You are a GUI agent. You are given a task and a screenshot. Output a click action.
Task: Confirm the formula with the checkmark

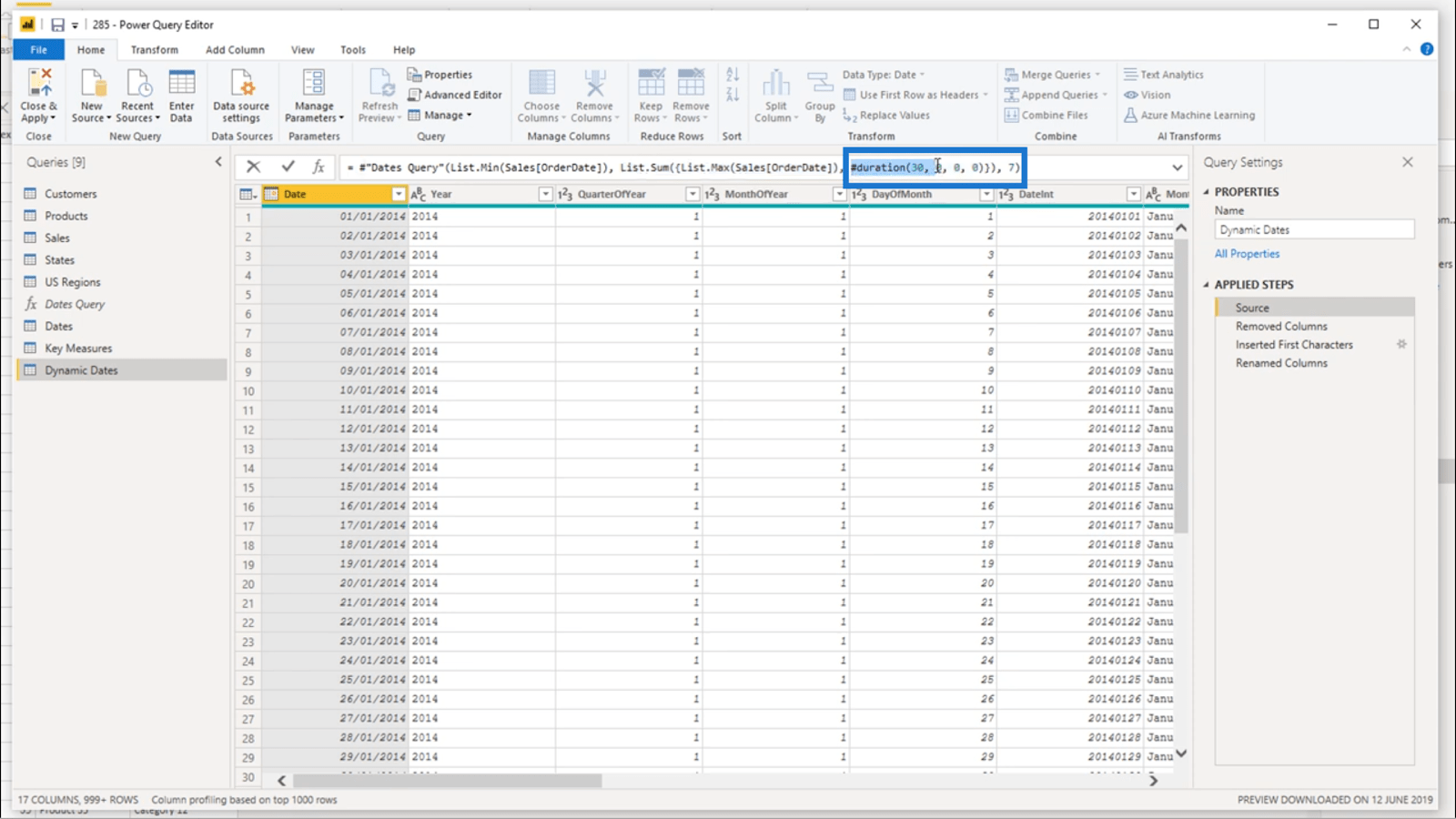(288, 167)
